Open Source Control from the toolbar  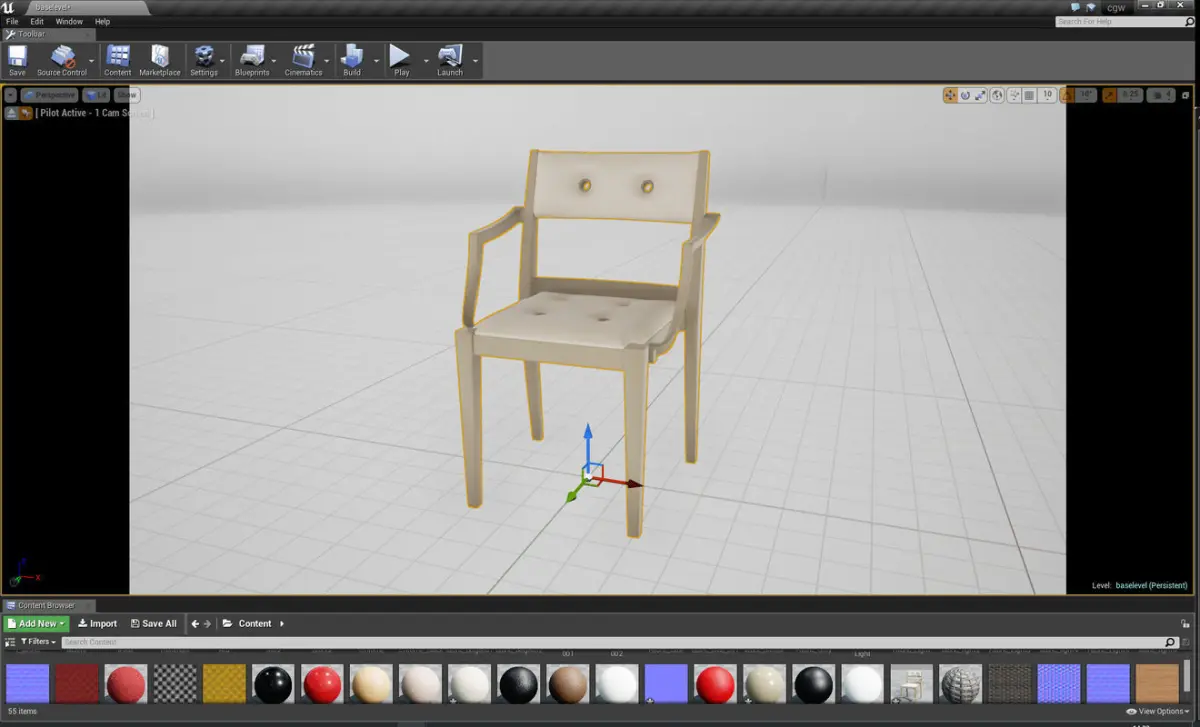[62, 60]
